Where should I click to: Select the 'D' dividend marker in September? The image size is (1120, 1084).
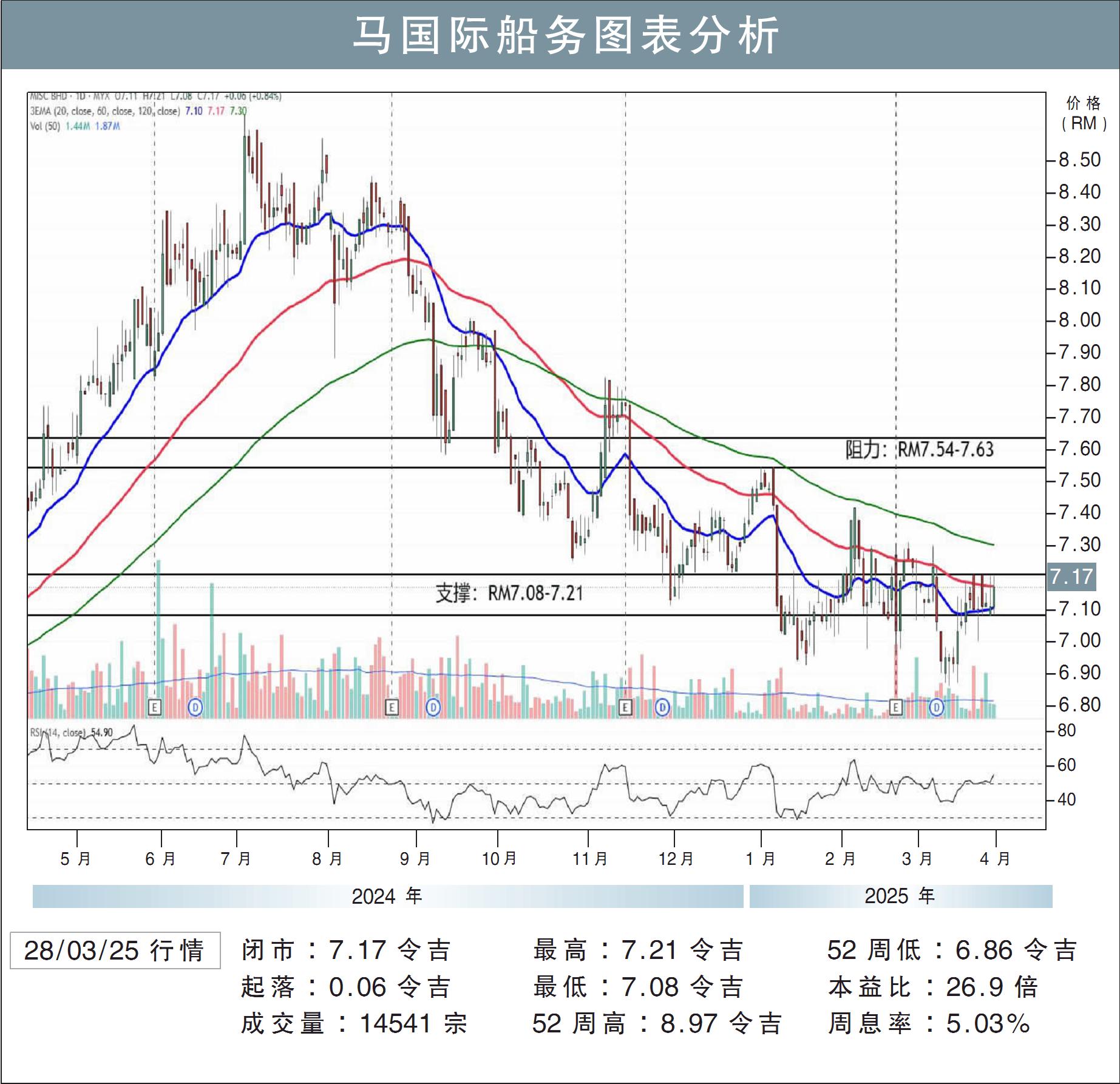[x=433, y=707]
